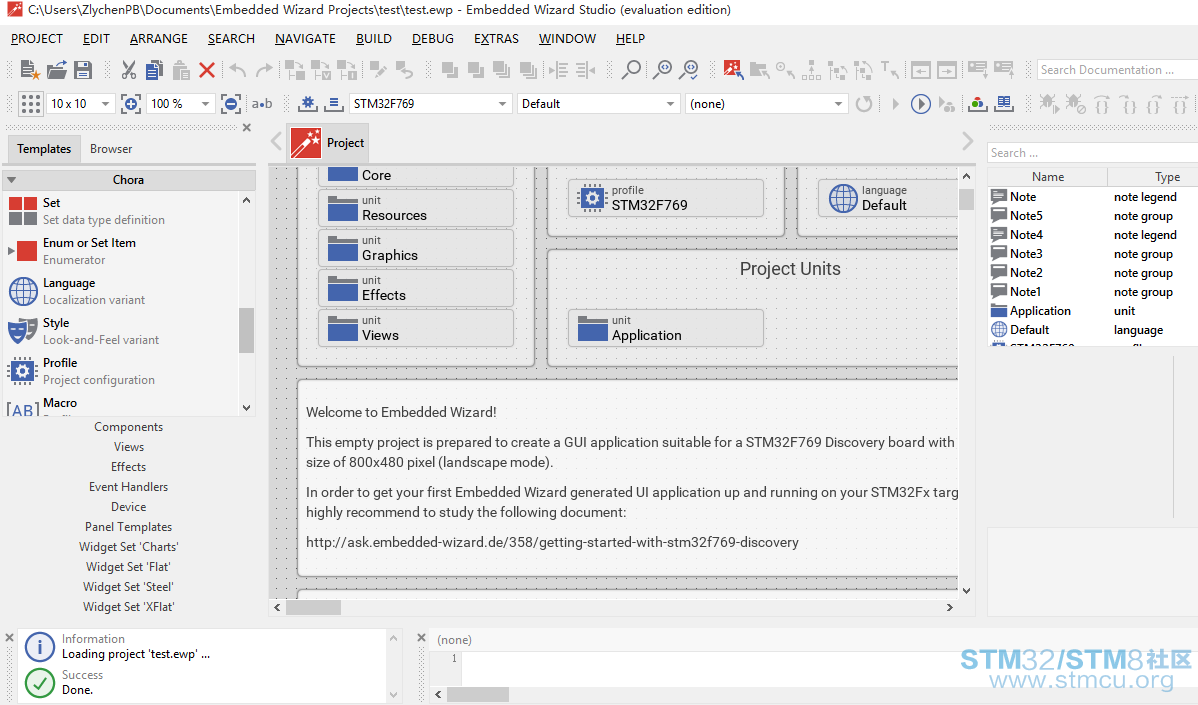Open the Widget Set 'Steel' group

tap(128, 587)
